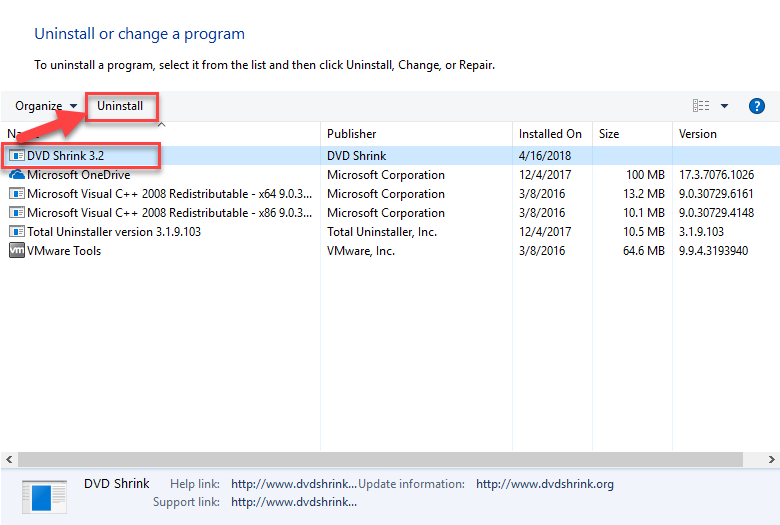Click the Uninstall or change a program heading
Image resolution: width=780 pixels, height=525 pixels.
(x=139, y=34)
